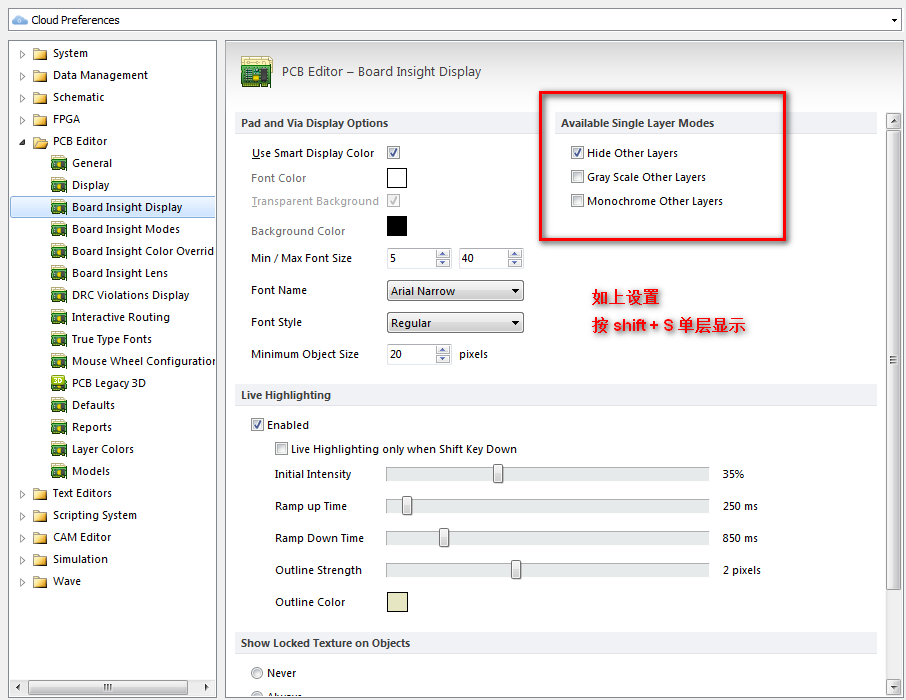This screenshot has width=906, height=700.
Task: Select the Never radio button
Action: 257,673
